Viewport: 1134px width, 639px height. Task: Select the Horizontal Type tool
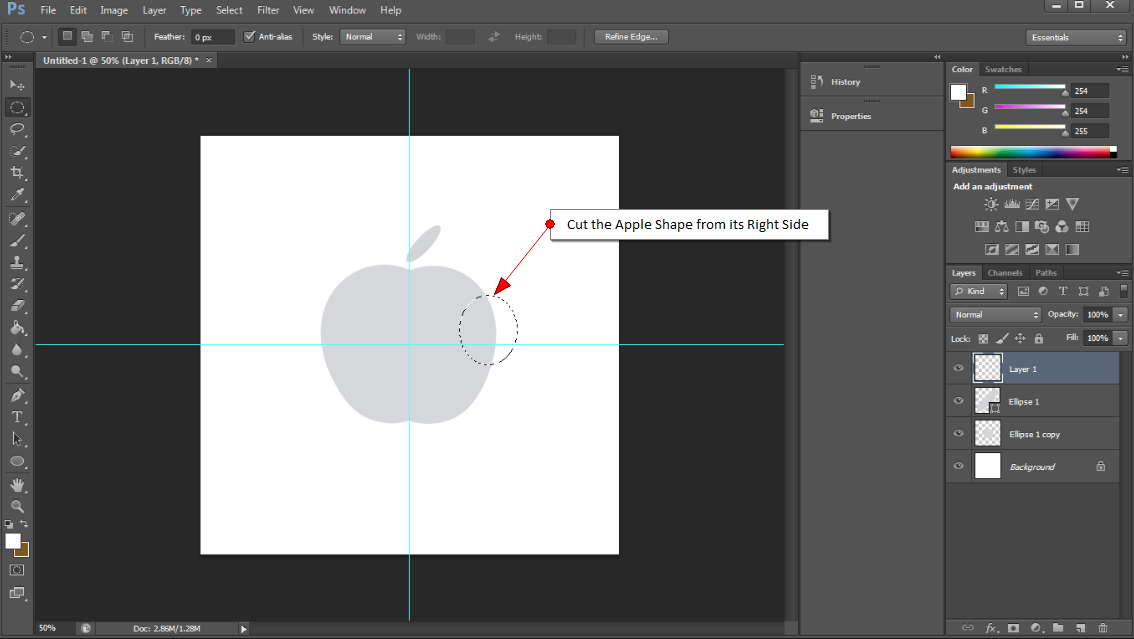click(x=16, y=418)
